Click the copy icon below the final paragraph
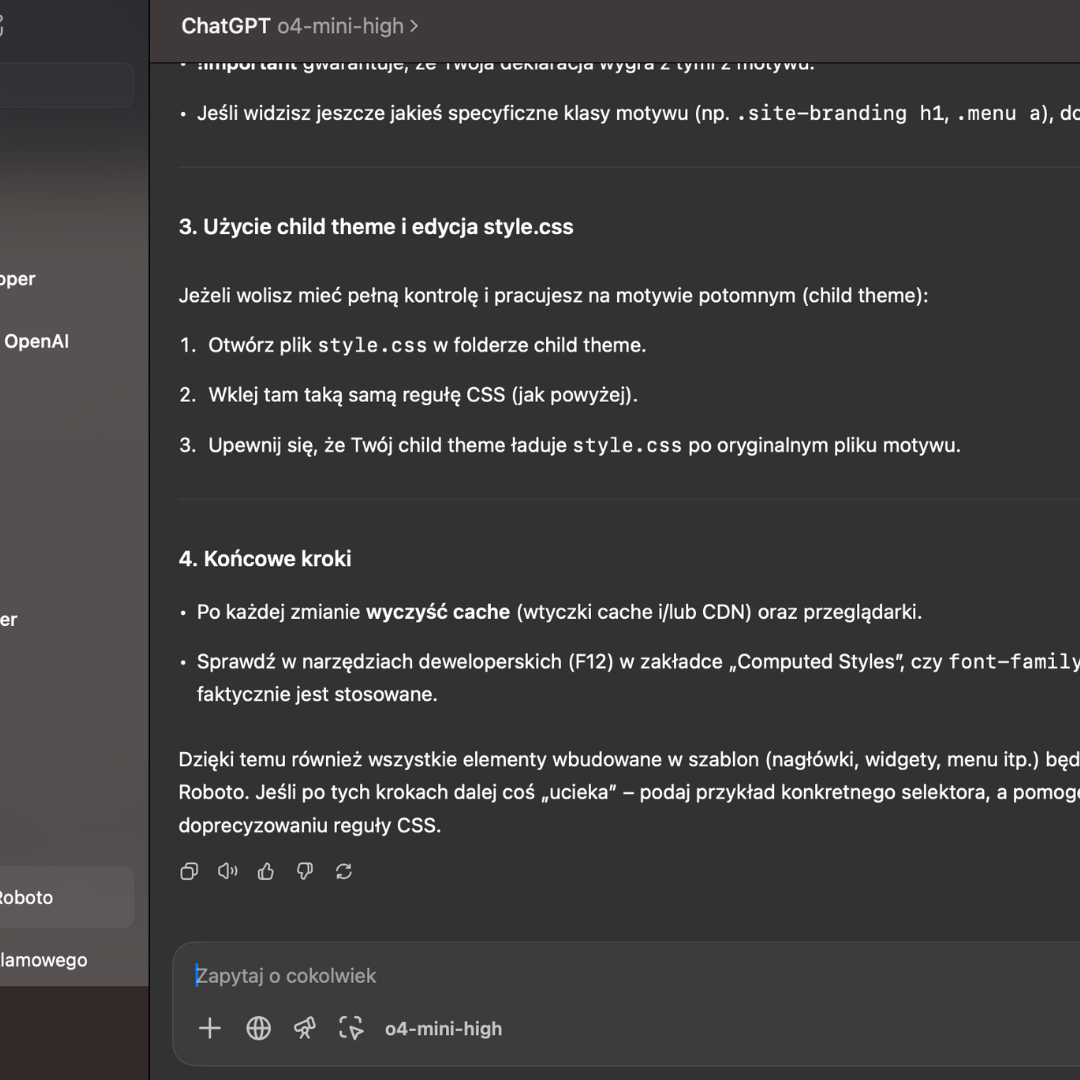Viewport: 1080px width, 1080px height. pos(189,871)
